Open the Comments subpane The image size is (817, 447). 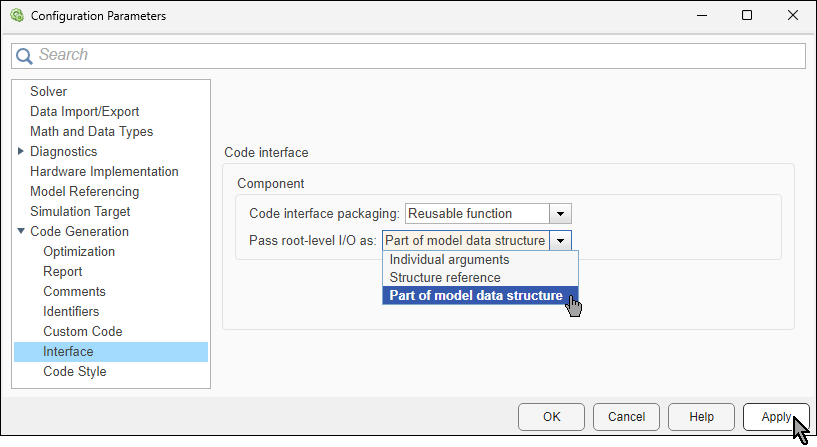point(75,291)
